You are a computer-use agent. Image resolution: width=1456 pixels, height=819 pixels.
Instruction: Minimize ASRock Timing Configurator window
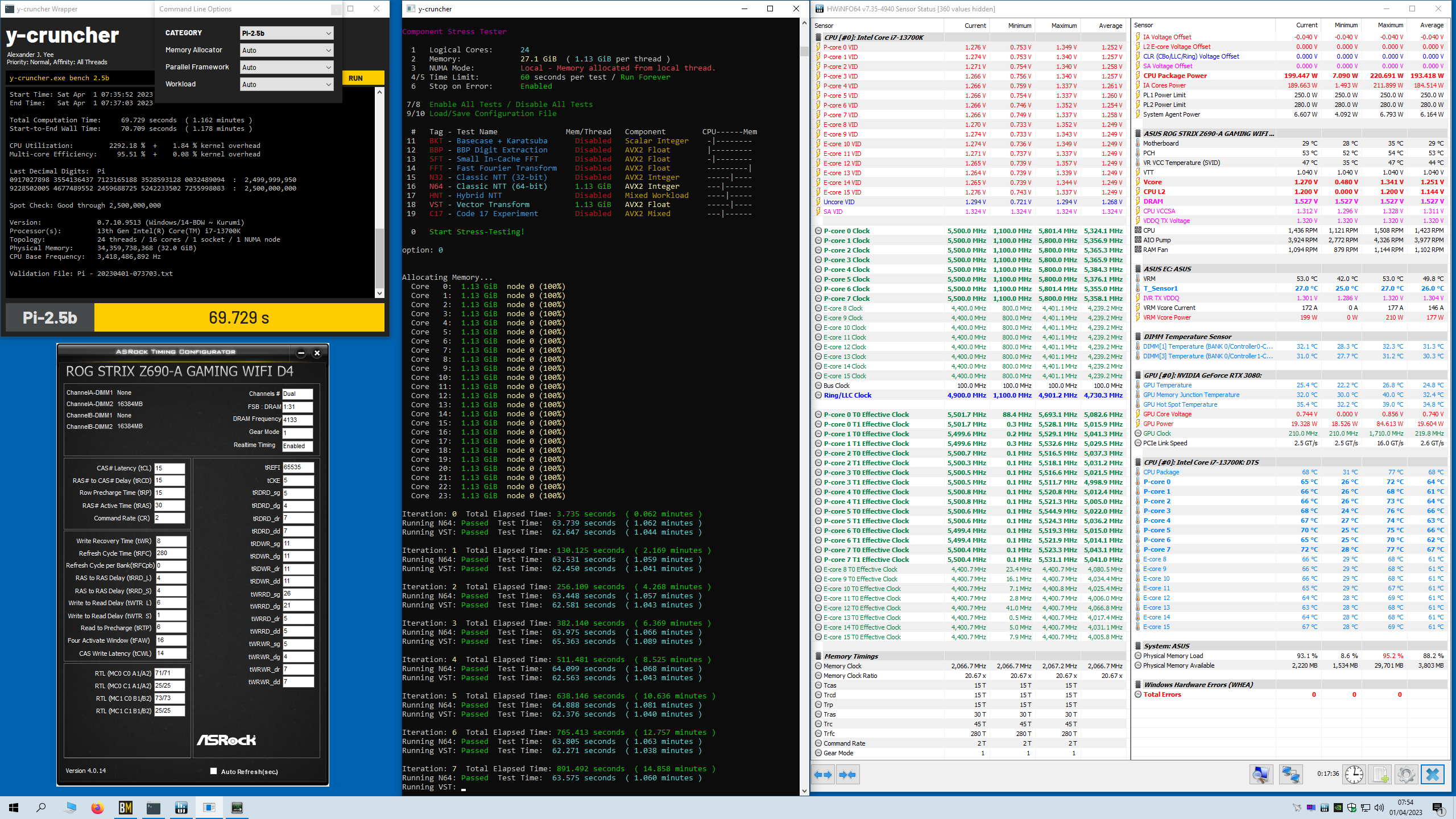click(301, 353)
